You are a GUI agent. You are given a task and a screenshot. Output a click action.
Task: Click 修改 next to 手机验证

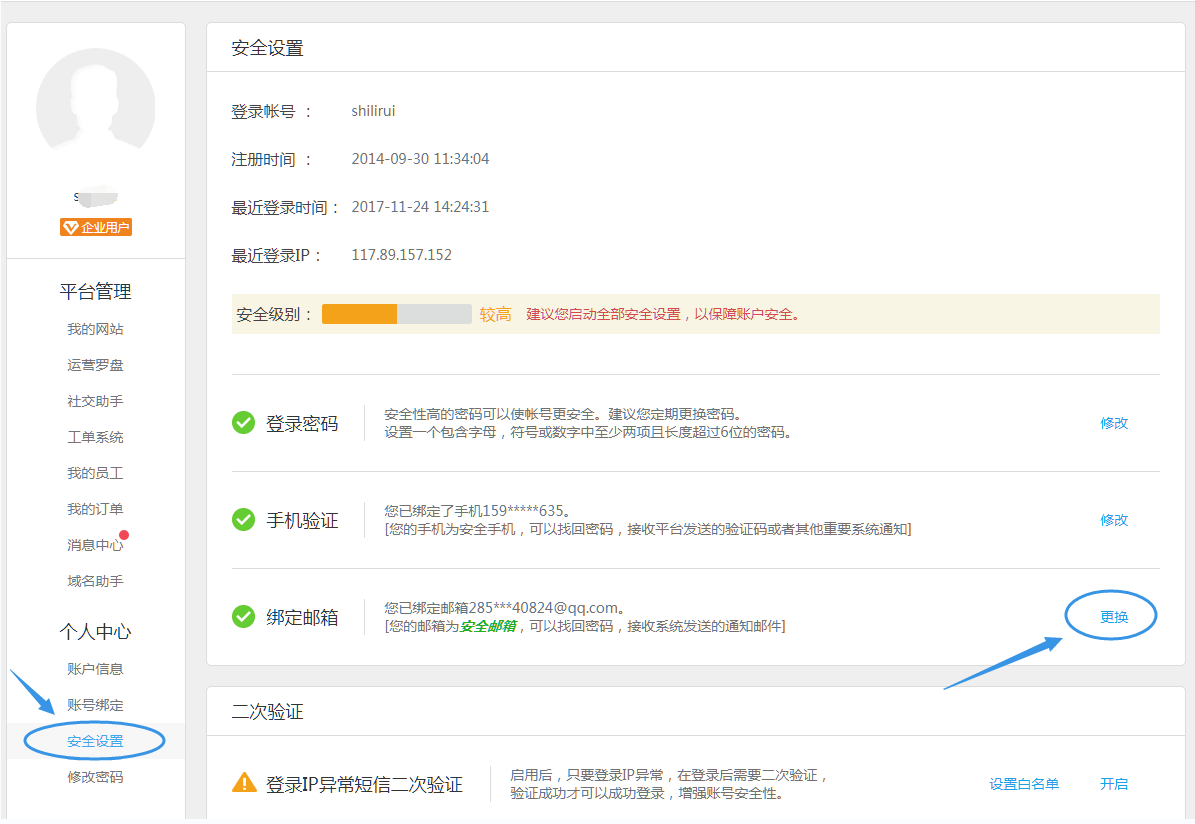[x=1113, y=520]
